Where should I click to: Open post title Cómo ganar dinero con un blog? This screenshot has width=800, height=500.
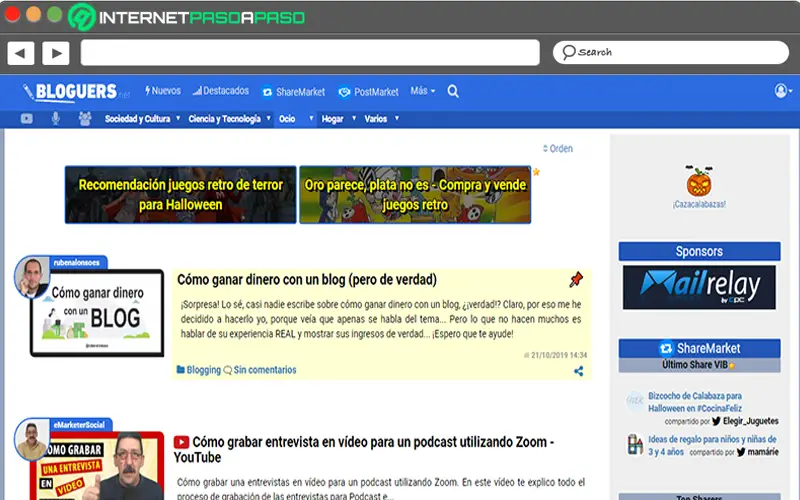[x=307, y=280]
